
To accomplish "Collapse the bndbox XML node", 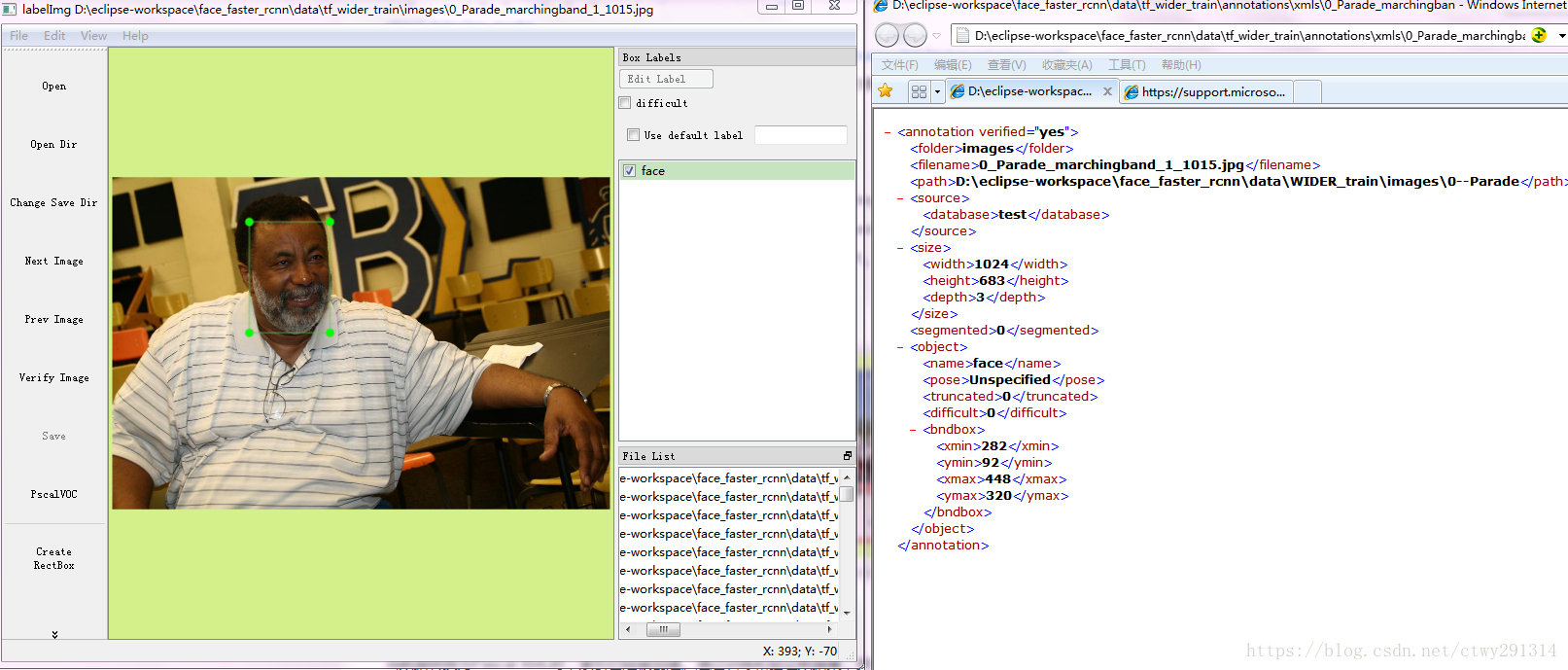I will [x=913, y=430].
